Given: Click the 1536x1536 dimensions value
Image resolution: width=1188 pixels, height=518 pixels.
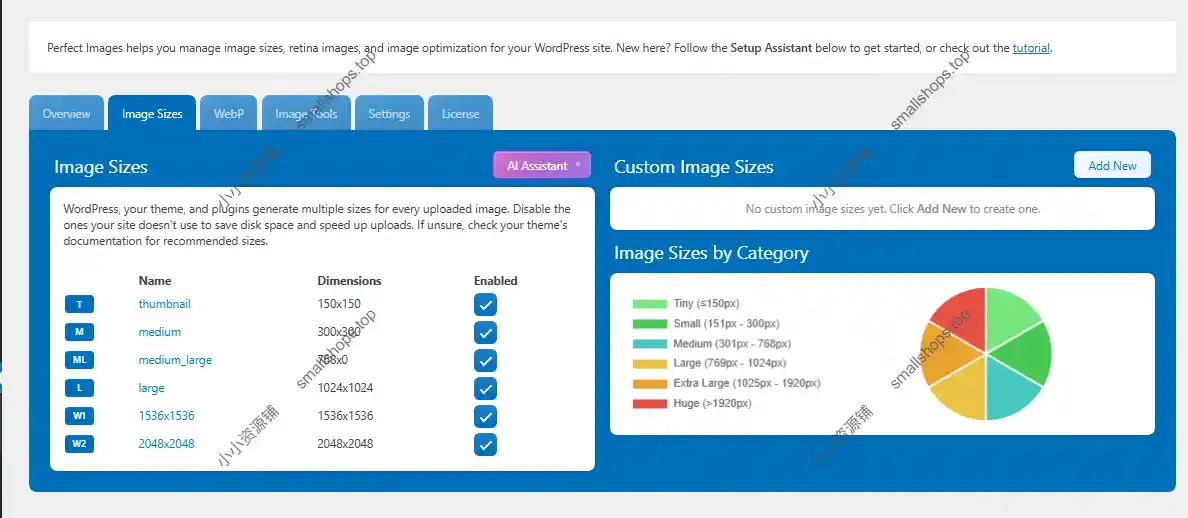Looking at the screenshot, I should [x=345, y=416].
